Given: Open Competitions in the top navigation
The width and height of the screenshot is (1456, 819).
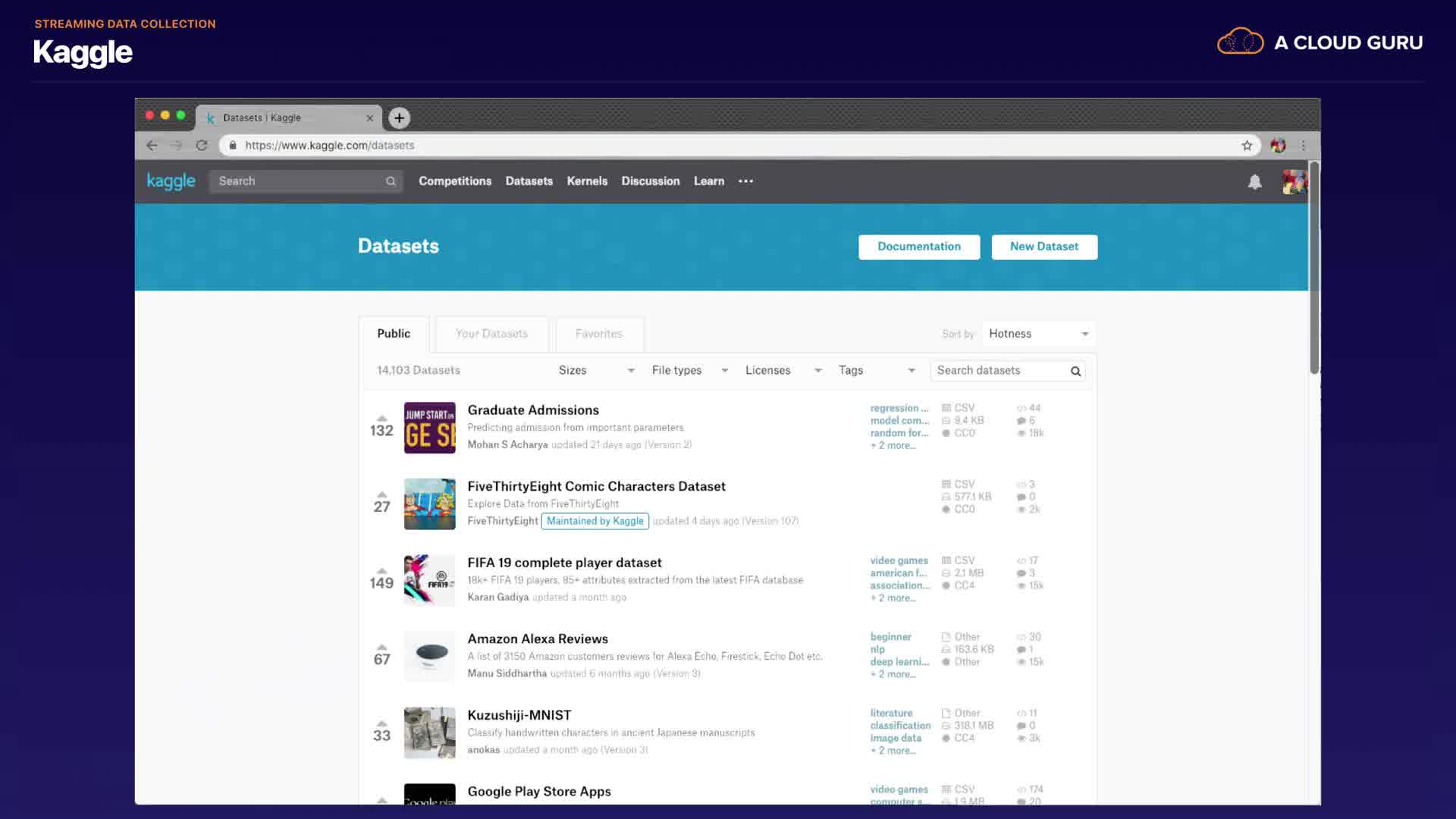Looking at the screenshot, I should point(455,181).
